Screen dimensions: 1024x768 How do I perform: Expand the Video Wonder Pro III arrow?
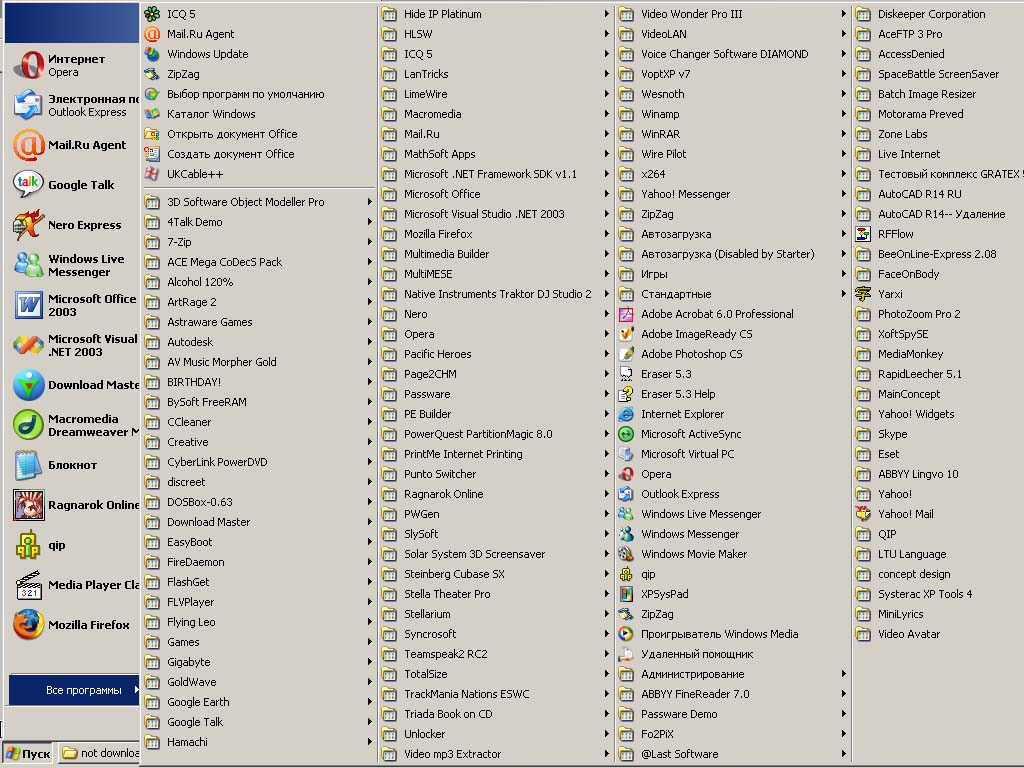[x=844, y=14]
